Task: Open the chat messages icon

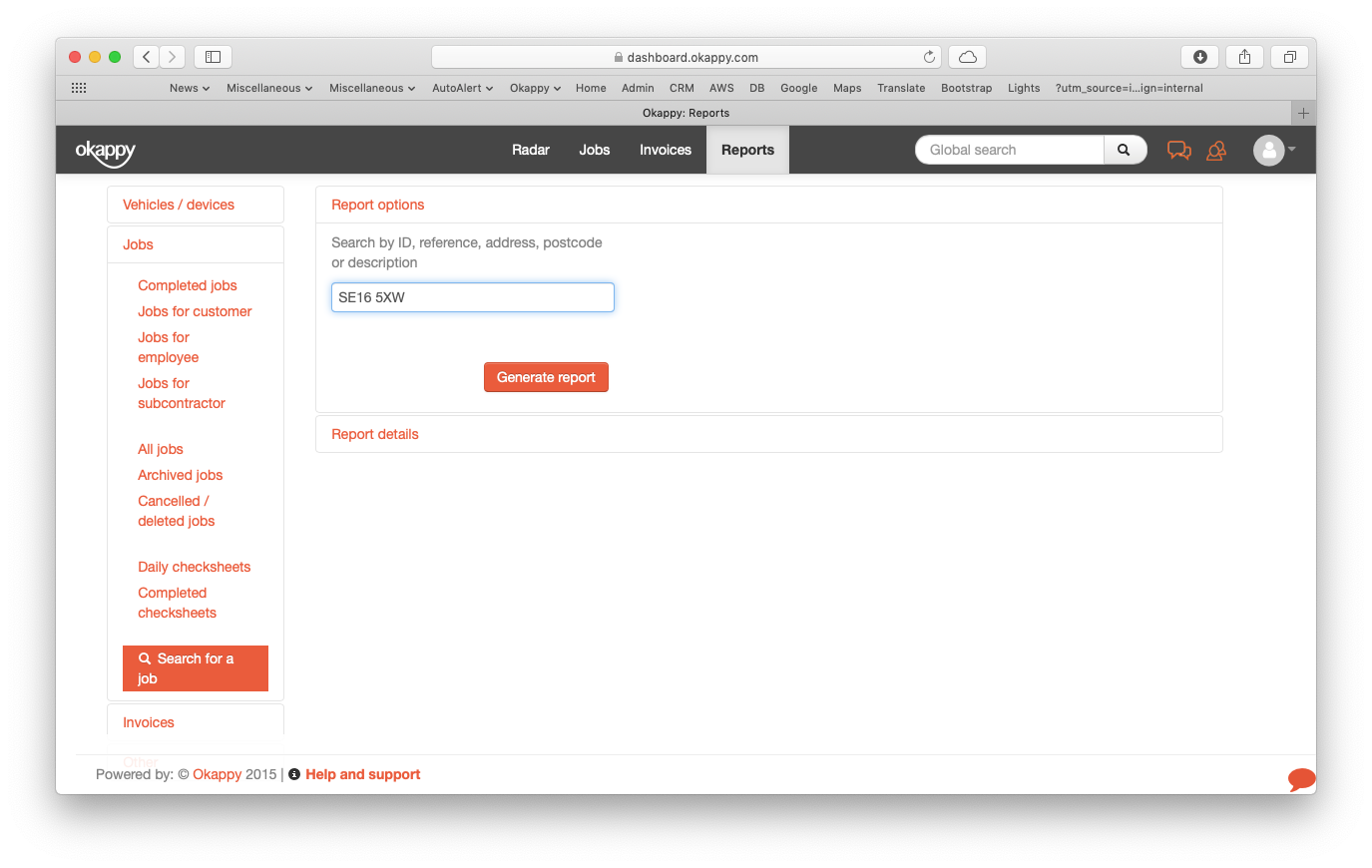Action: [1178, 151]
